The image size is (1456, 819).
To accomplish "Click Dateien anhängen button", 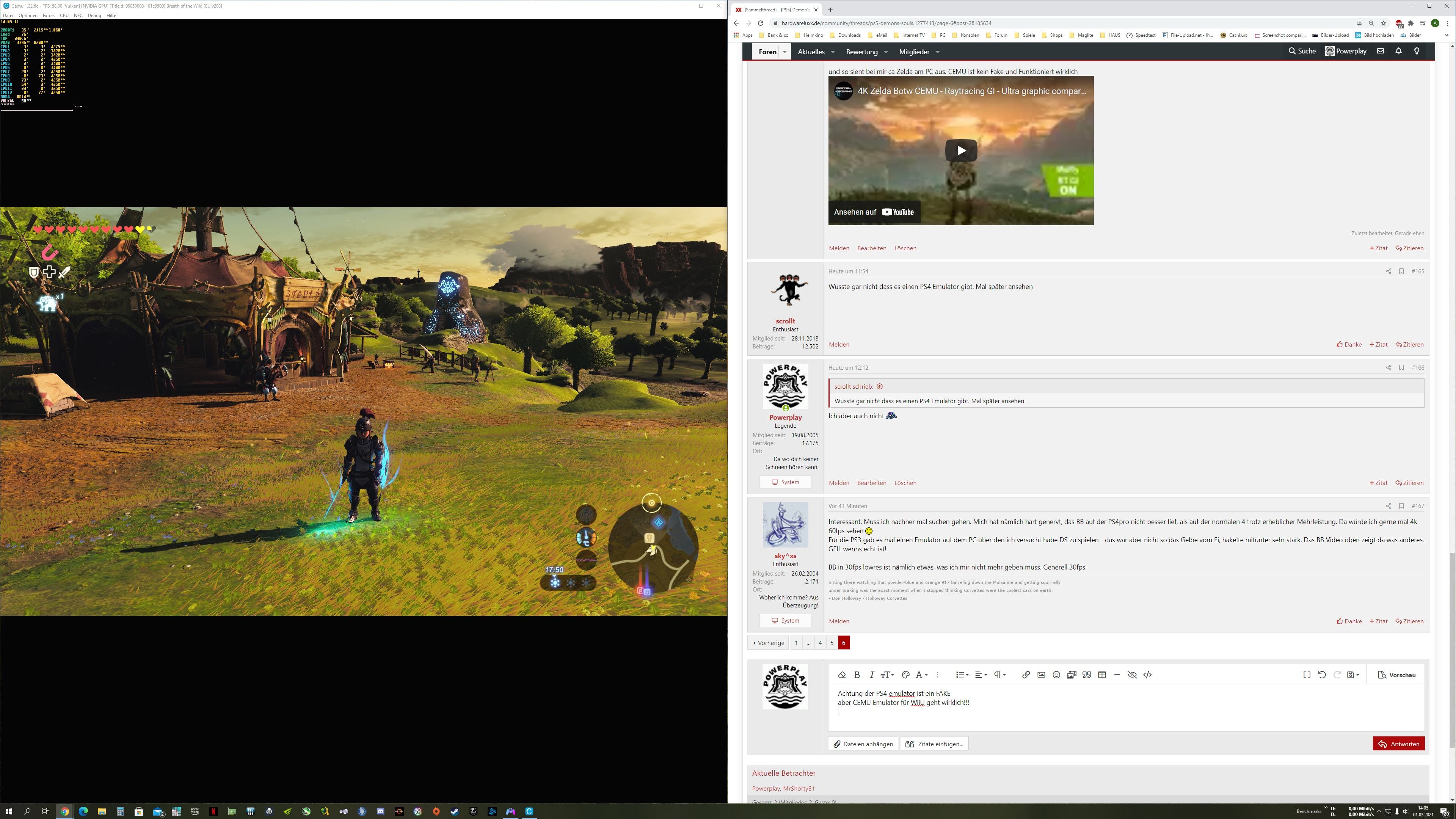I will 863,744.
